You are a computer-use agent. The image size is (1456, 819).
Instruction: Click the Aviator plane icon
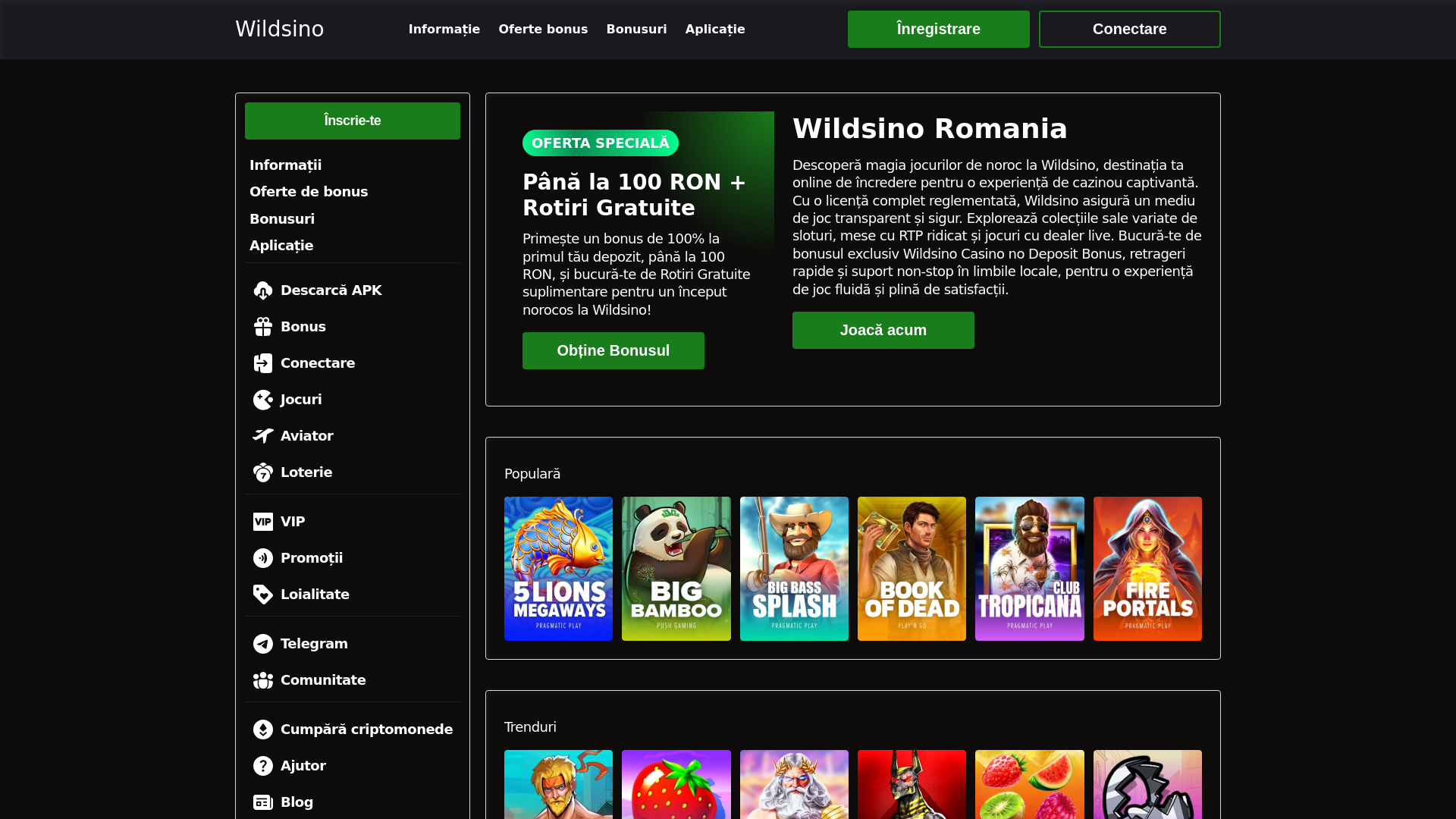263,436
